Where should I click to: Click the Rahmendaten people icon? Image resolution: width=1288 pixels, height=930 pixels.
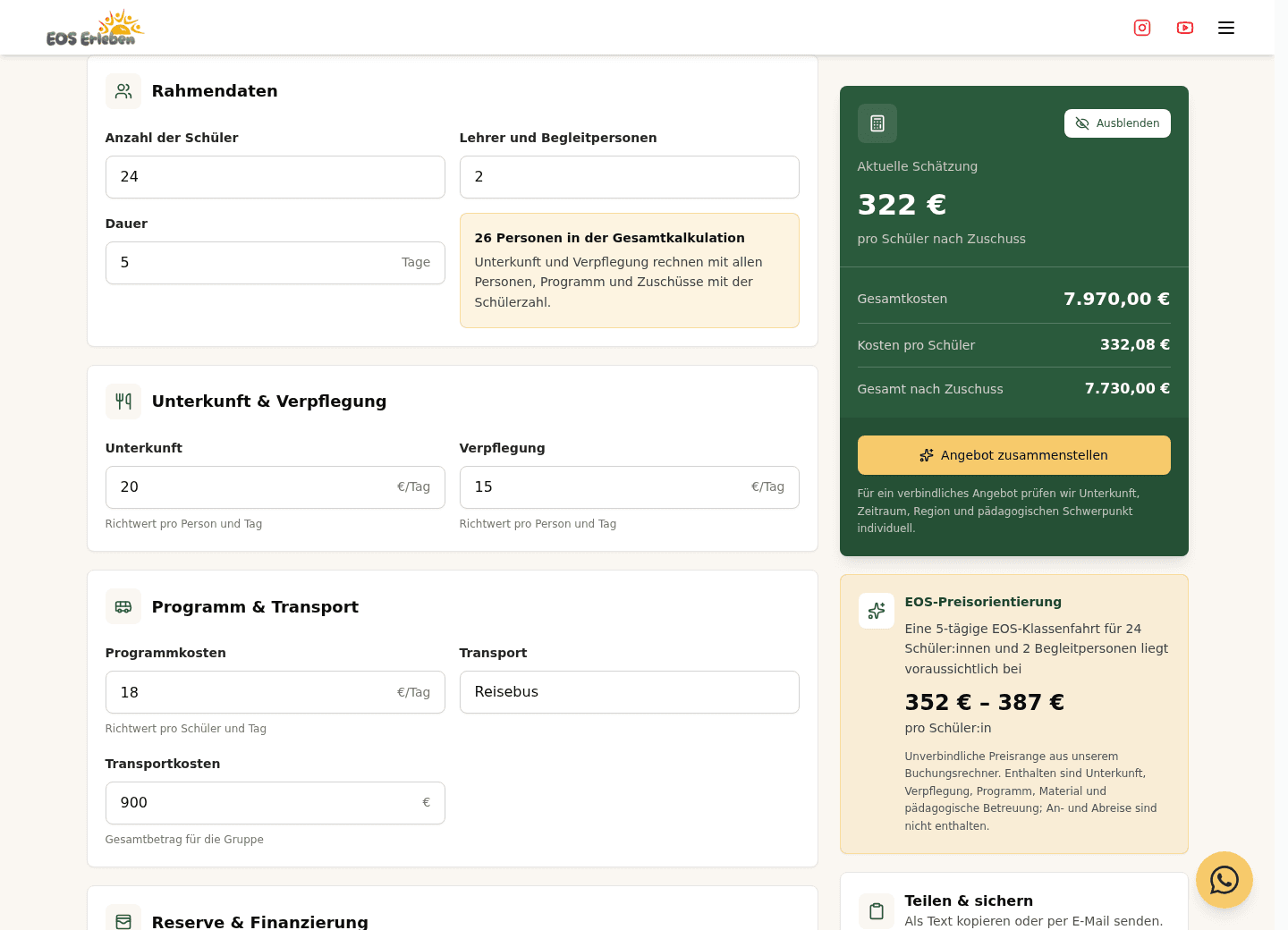(x=123, y=91)
